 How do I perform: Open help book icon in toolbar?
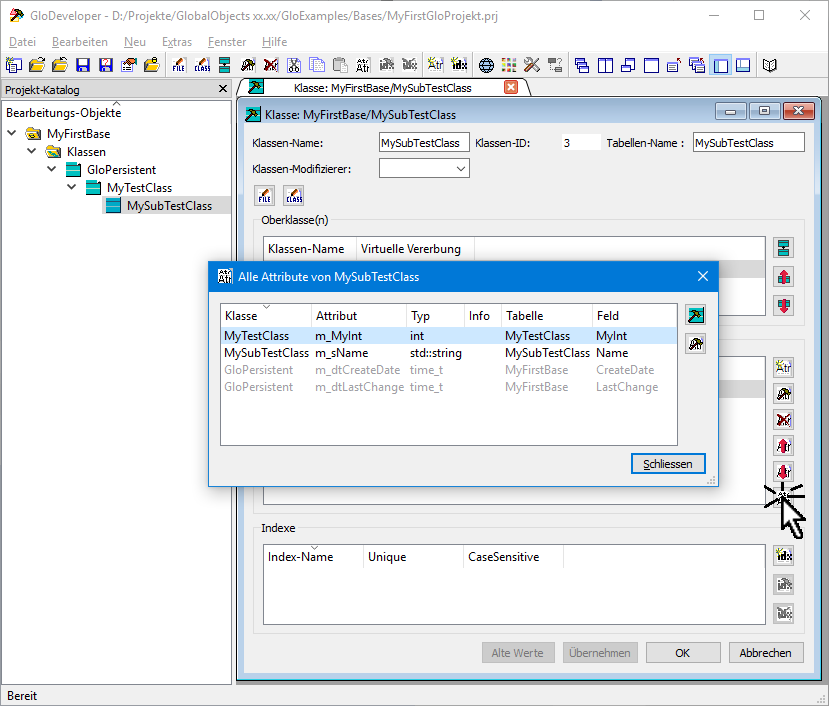click(770, 65)
